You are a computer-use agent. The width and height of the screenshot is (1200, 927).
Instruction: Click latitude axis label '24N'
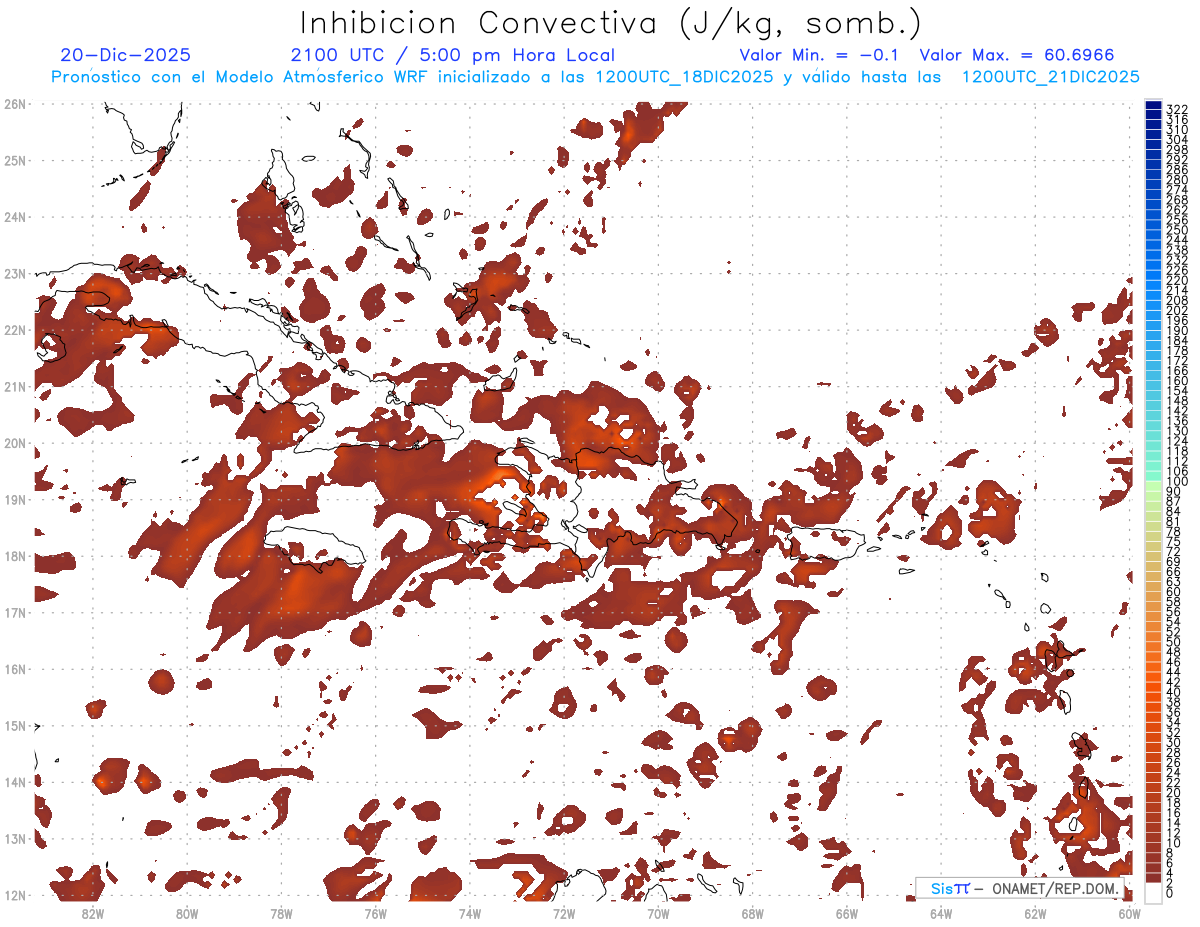pos(15,217)
